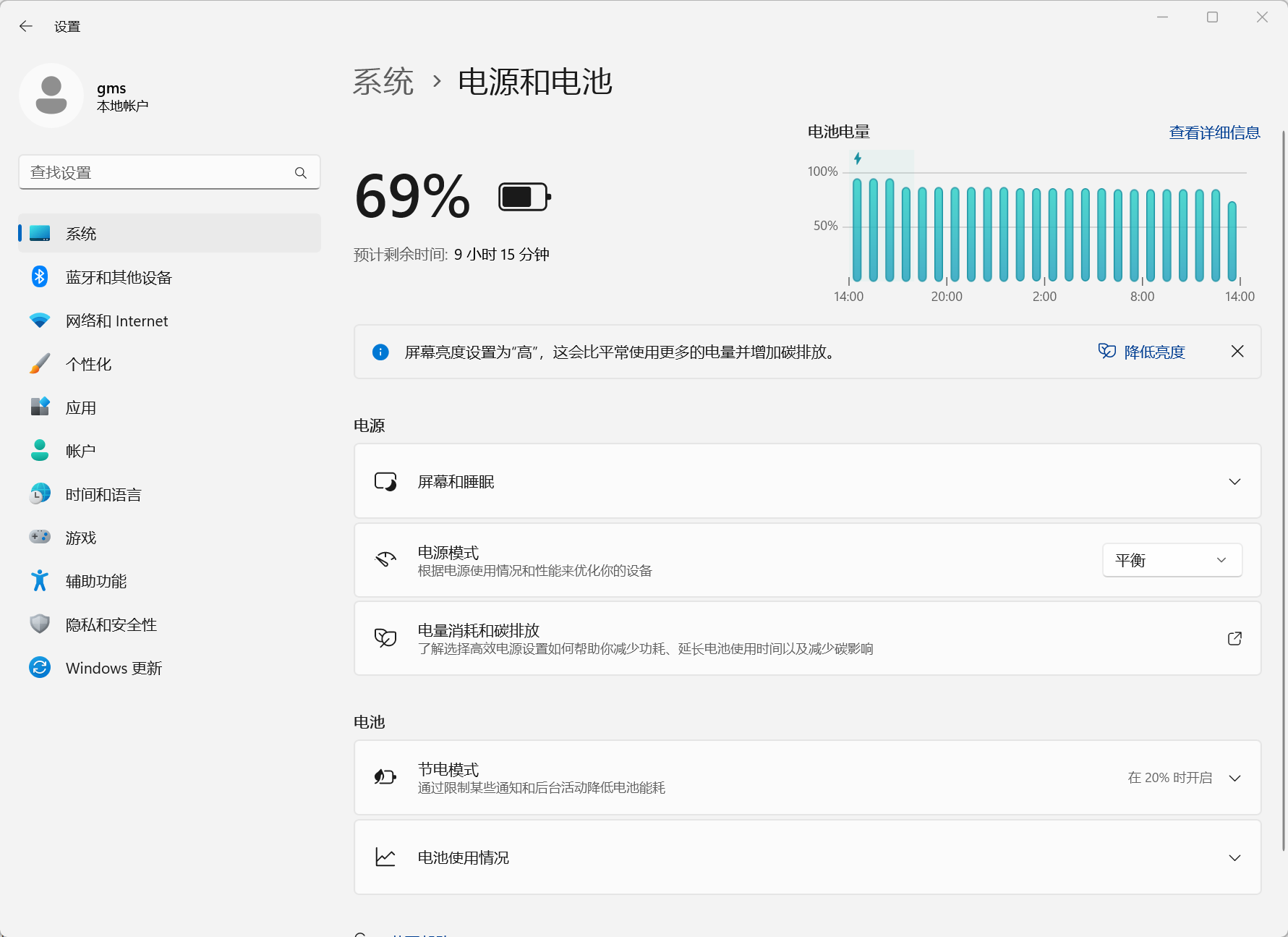Expand the 屏幕和睡眠 section chevron
1288x937 pixels.
point(1234,481)
